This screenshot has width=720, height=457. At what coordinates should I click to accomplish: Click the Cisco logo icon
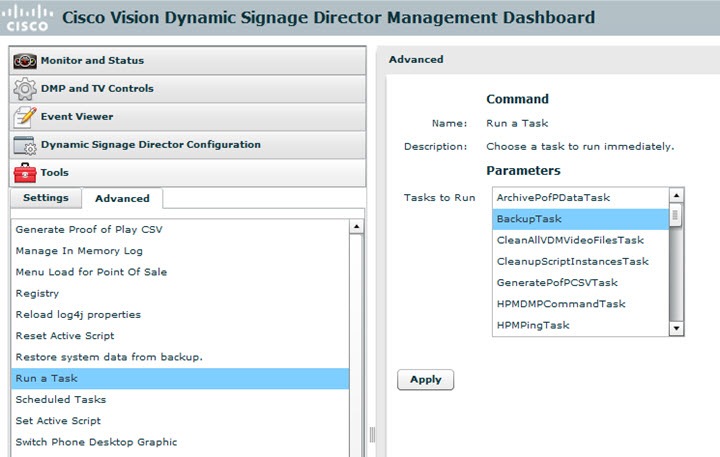click(x=30, y=17)
